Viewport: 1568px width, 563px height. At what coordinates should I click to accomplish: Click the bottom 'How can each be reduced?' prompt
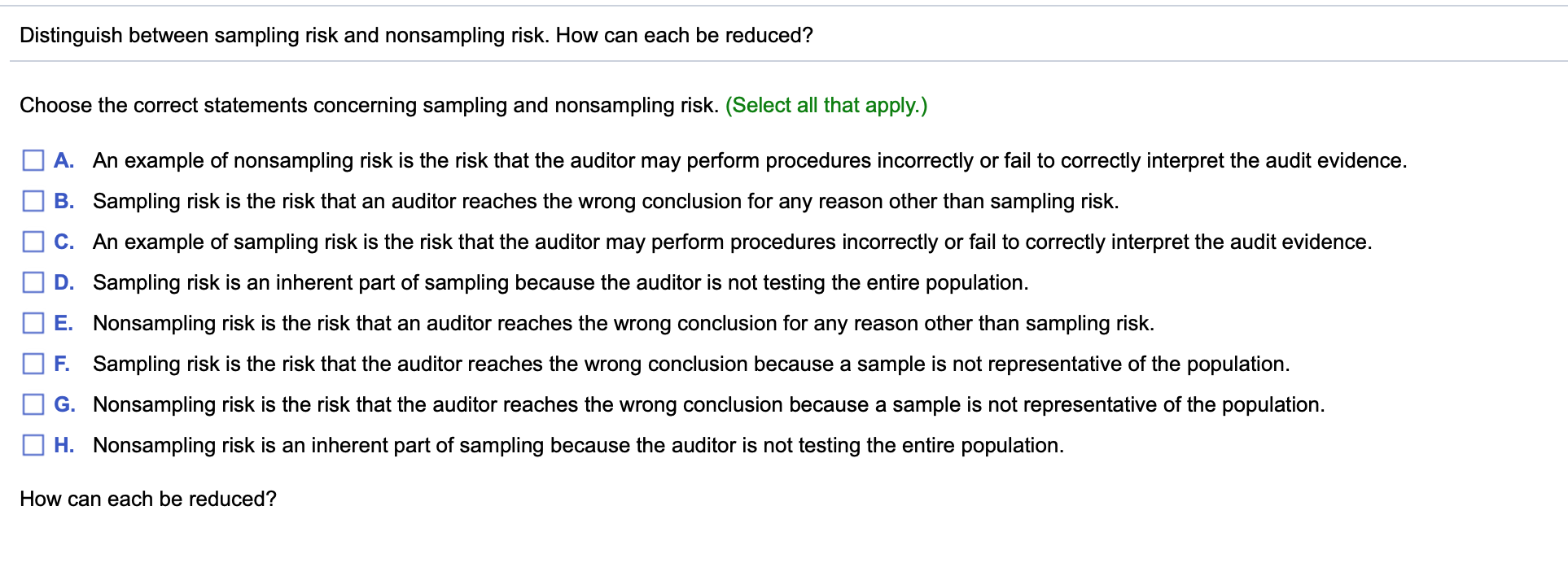148,499
